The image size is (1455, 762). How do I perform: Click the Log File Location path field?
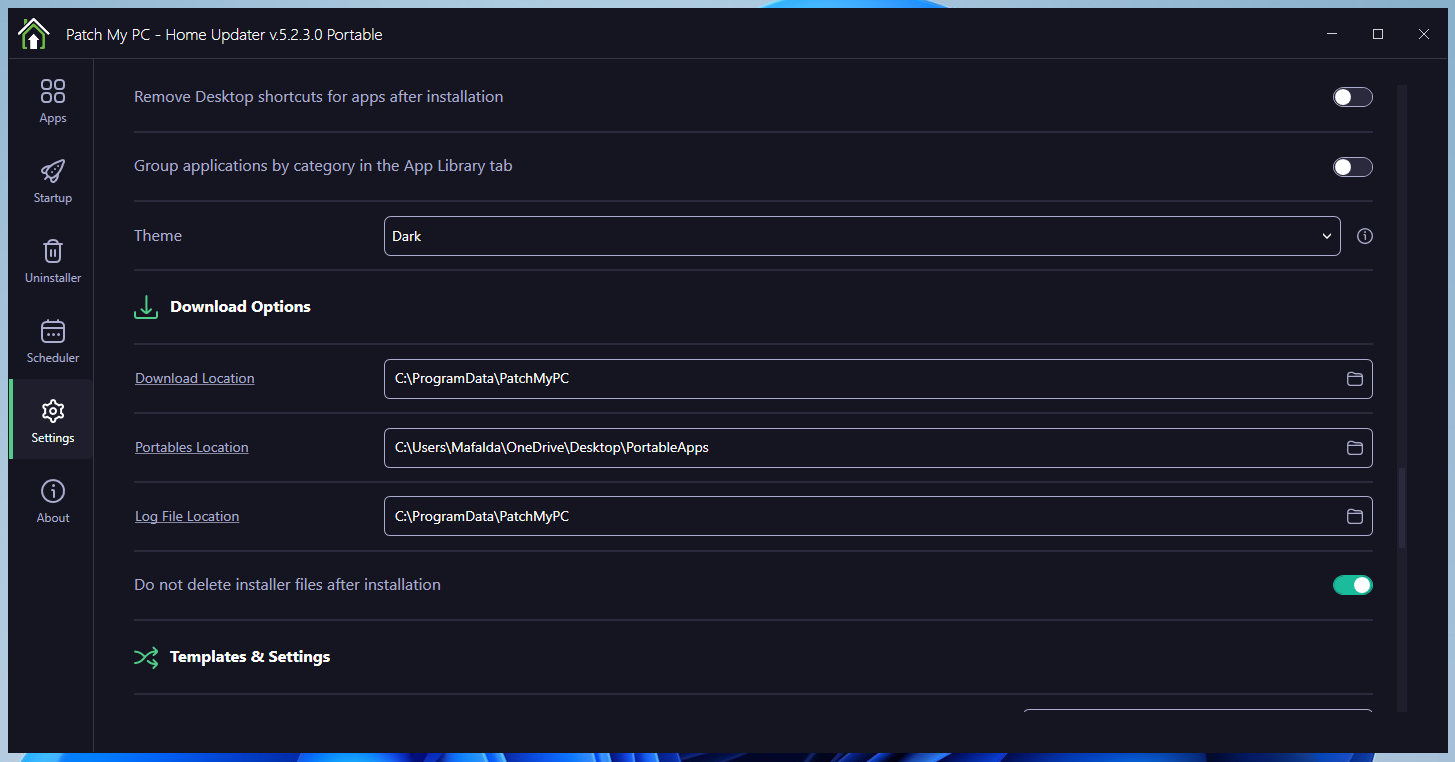point(878,517)
